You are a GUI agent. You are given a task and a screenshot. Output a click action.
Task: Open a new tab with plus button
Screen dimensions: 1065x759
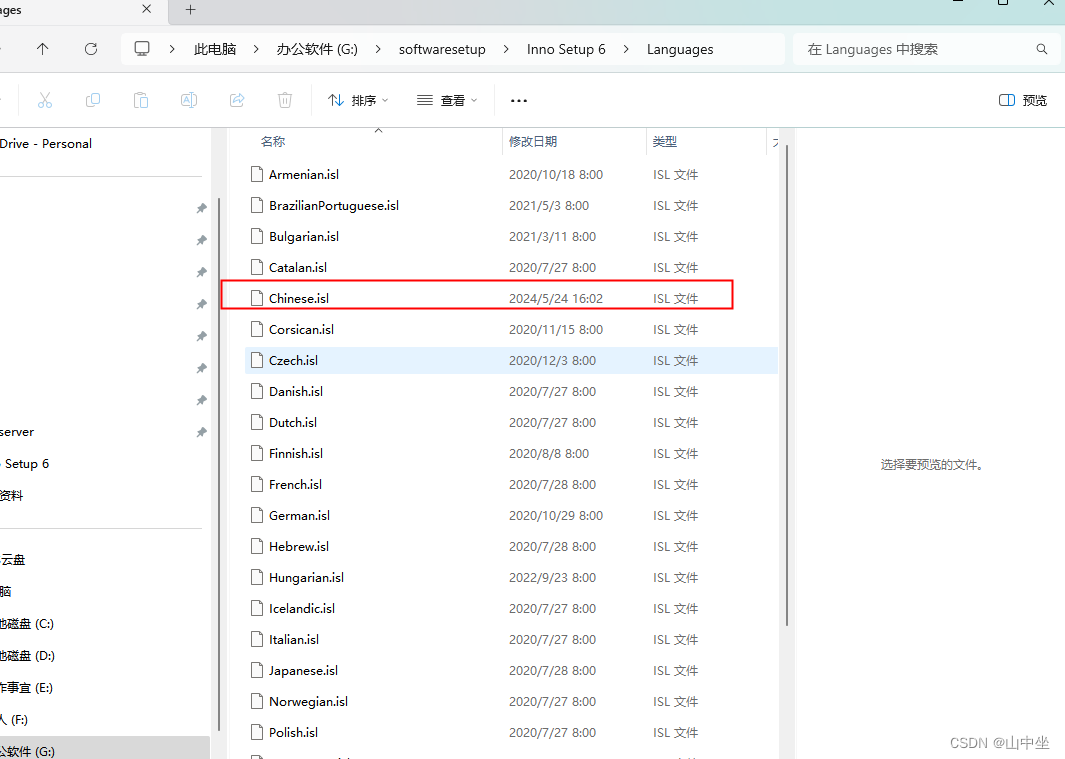point(191,10)
